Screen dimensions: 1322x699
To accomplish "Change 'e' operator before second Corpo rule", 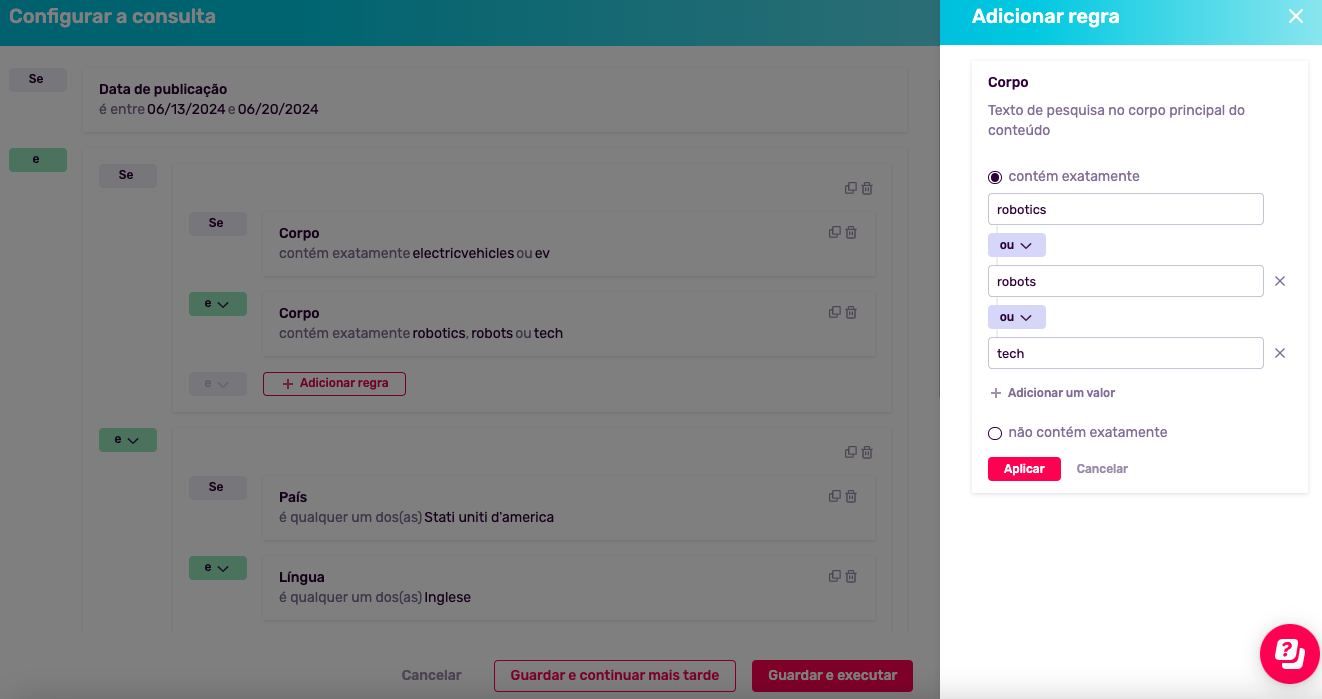I will pyautogui.click(x=217, y=304).
